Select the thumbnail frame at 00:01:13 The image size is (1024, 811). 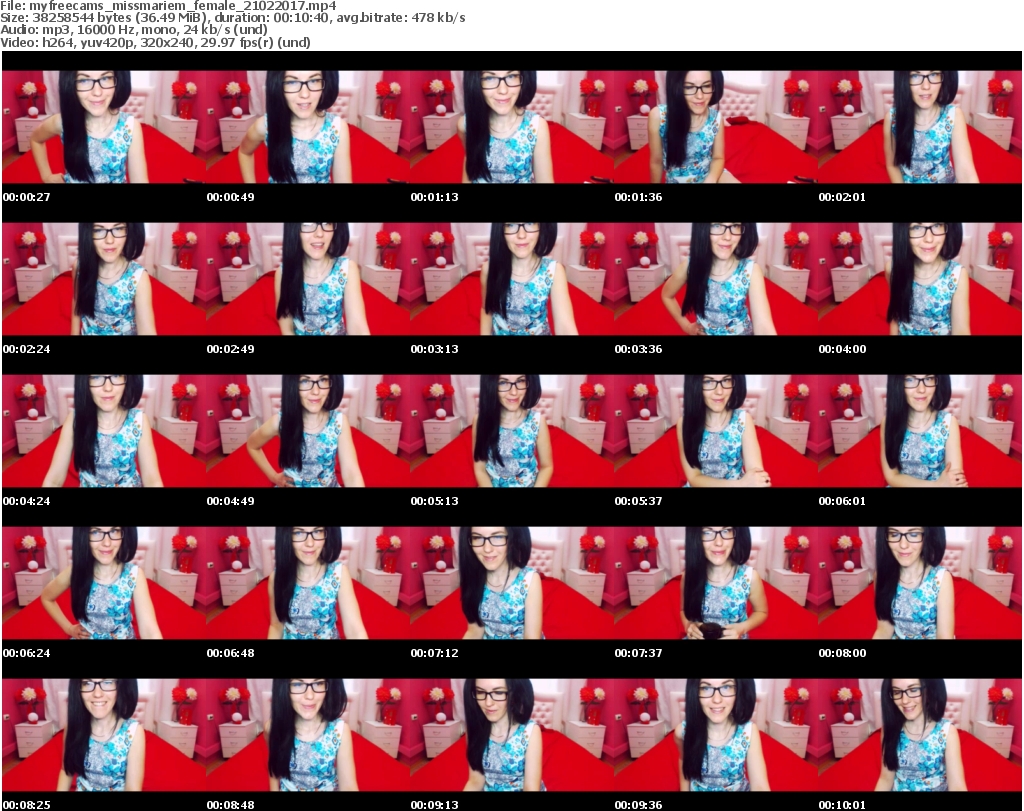coord(512,127)
